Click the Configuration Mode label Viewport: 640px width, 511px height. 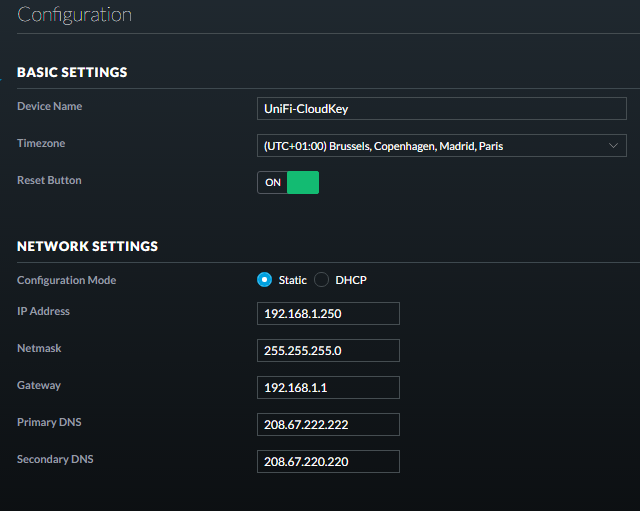(67, 280)
